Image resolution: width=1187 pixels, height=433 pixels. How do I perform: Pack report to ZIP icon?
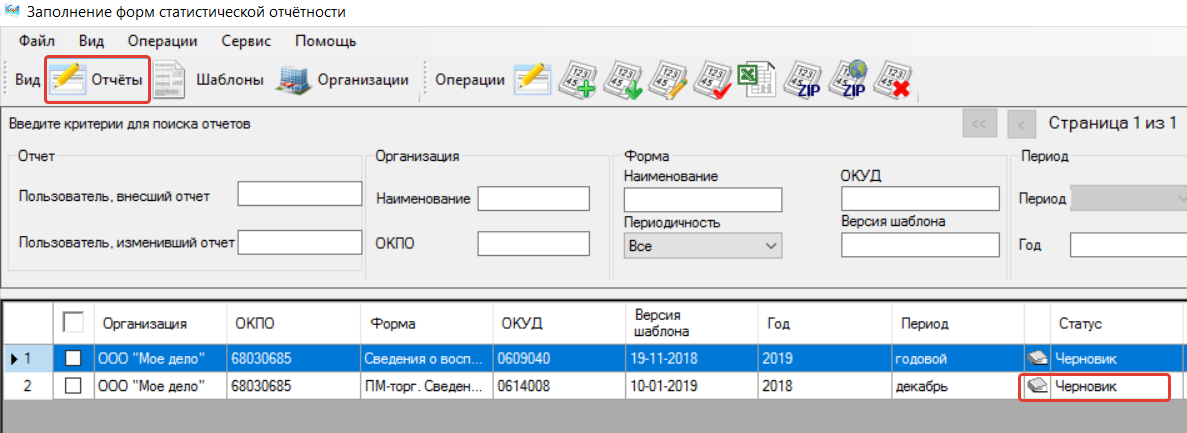click(803, 79)
